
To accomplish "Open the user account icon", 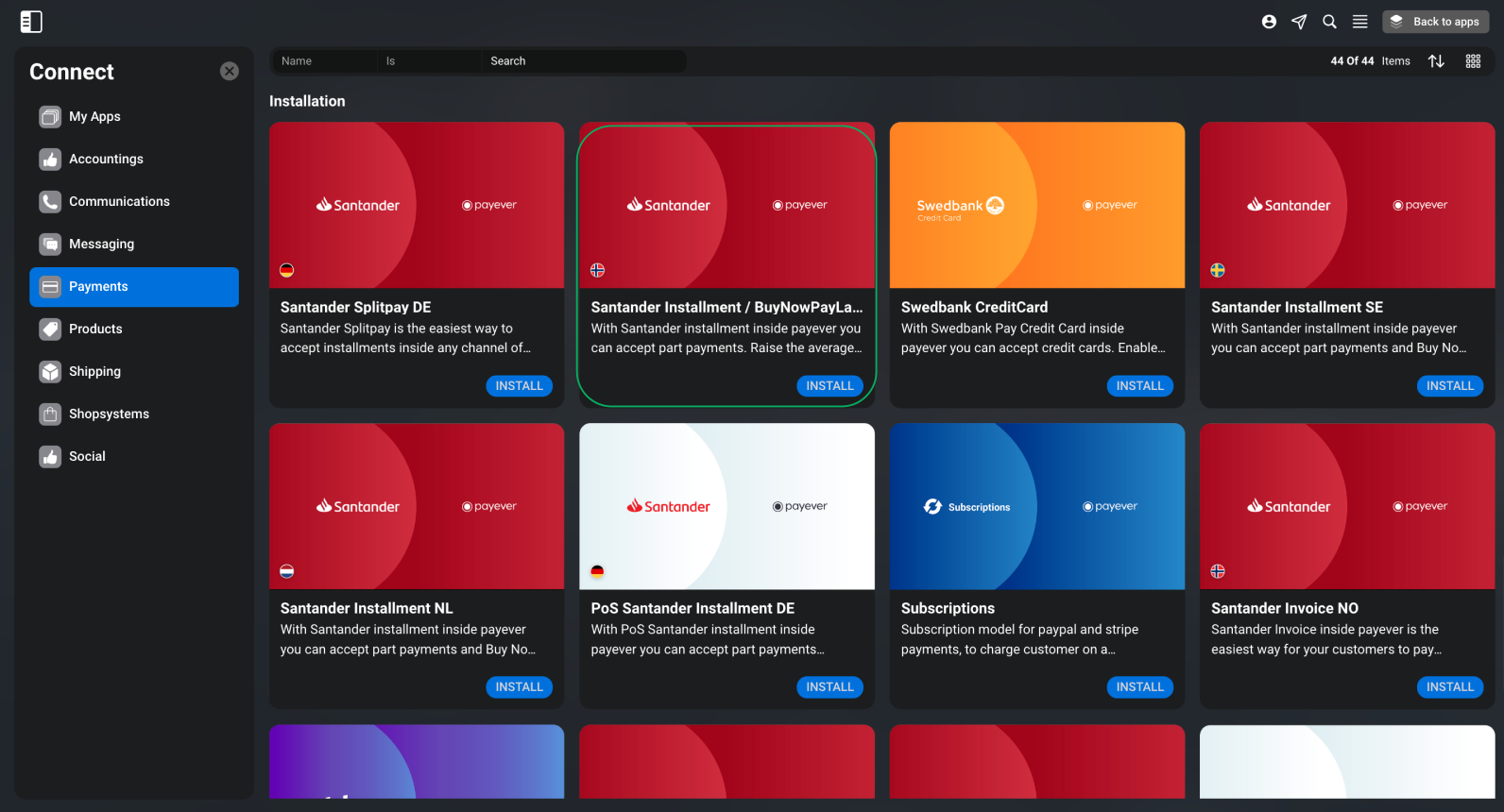I will 1269,22.
